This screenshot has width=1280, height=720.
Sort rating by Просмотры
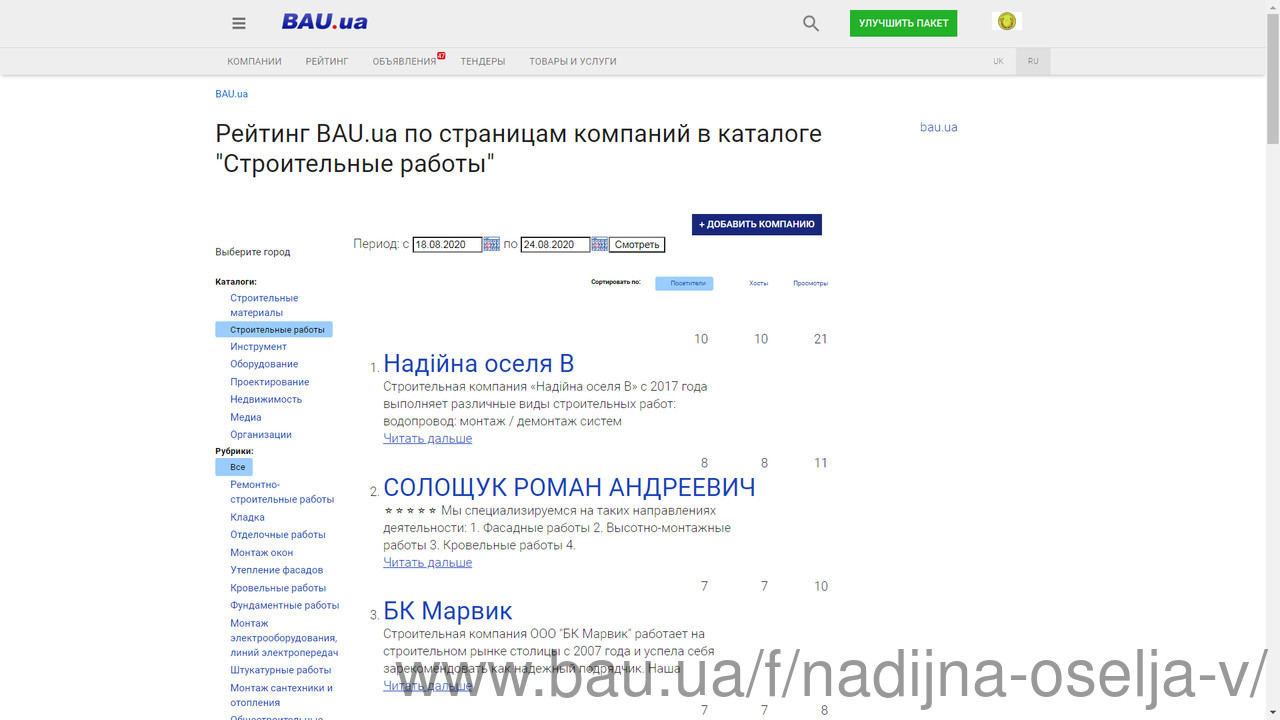810,283
